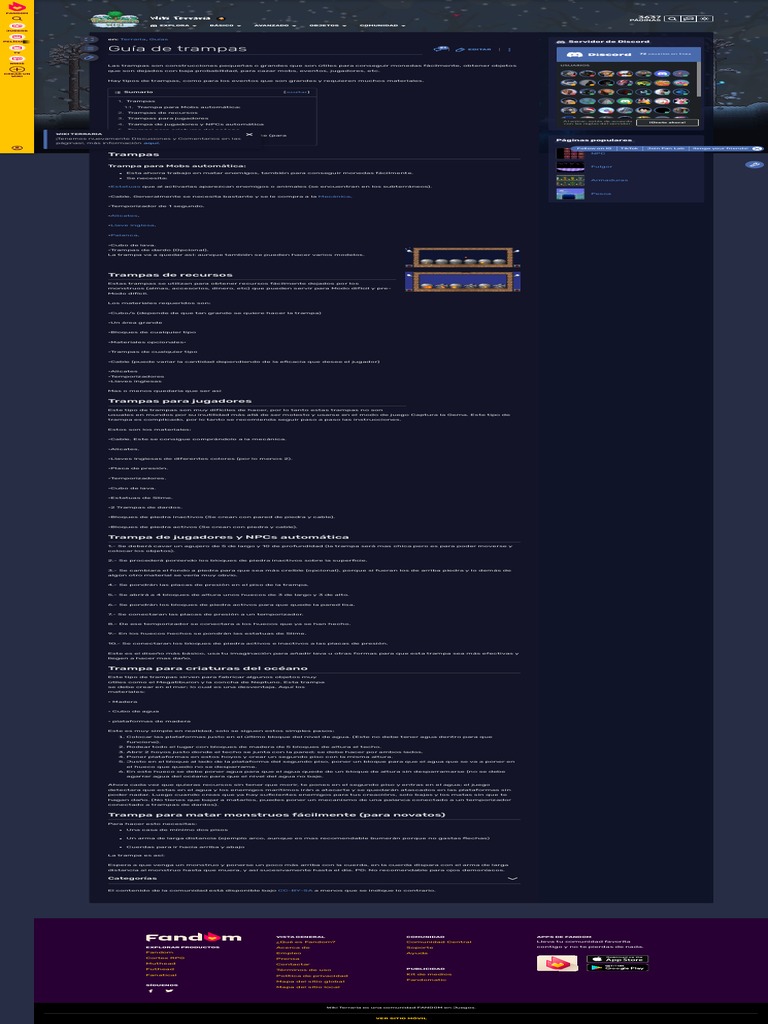Open the Armaduras popular page link
768x1024 pixels.
609,180
